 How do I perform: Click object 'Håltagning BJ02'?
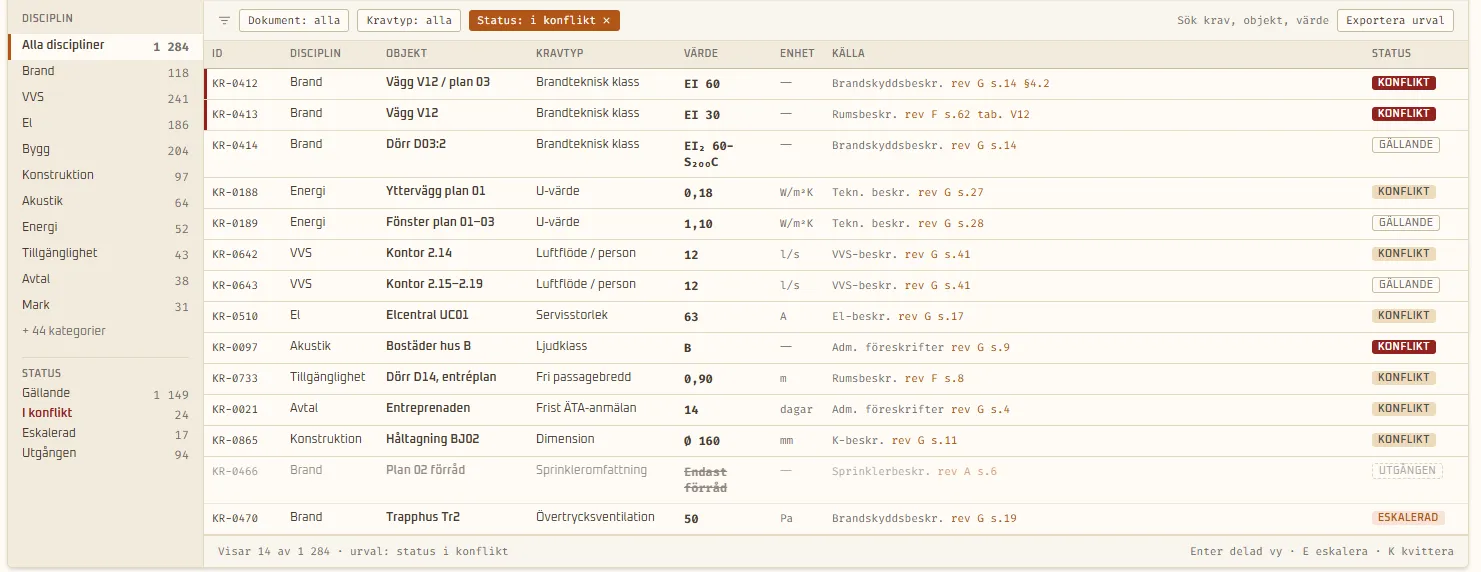[x=433, y=439]
